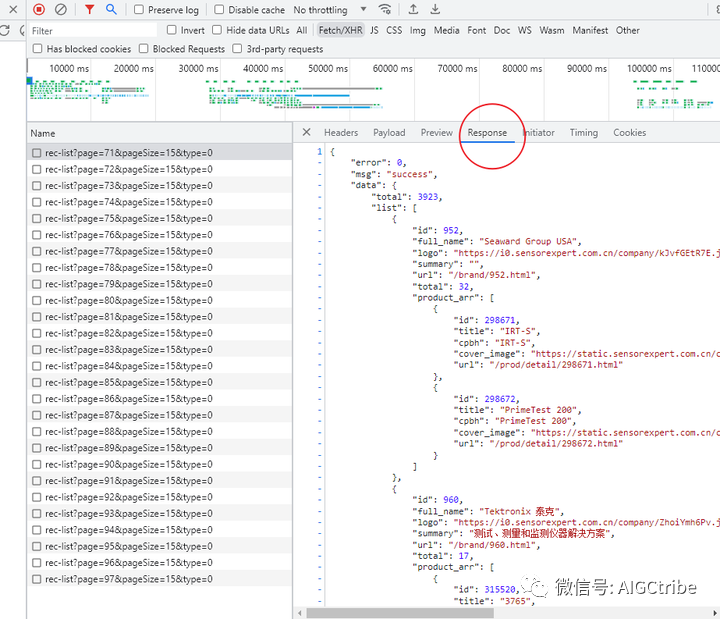720x619 pixels.
Task: Click the import HAR upload icon
Action: 413,9
